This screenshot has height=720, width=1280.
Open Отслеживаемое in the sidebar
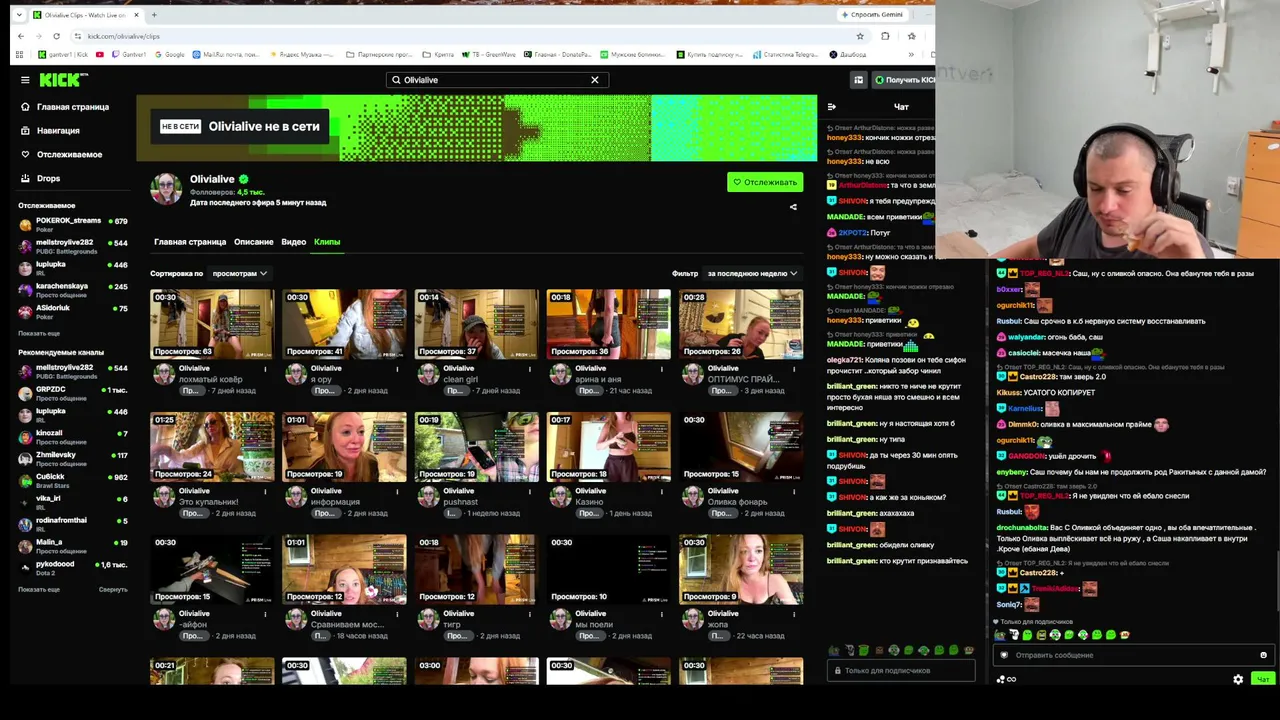point(69,155)
